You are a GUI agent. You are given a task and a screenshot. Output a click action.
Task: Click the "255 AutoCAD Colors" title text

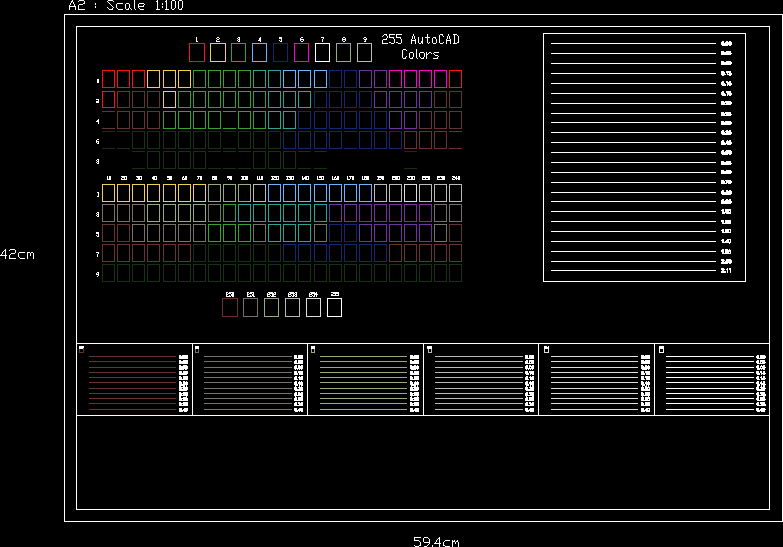pyautogui.click(x=420, y=47)
